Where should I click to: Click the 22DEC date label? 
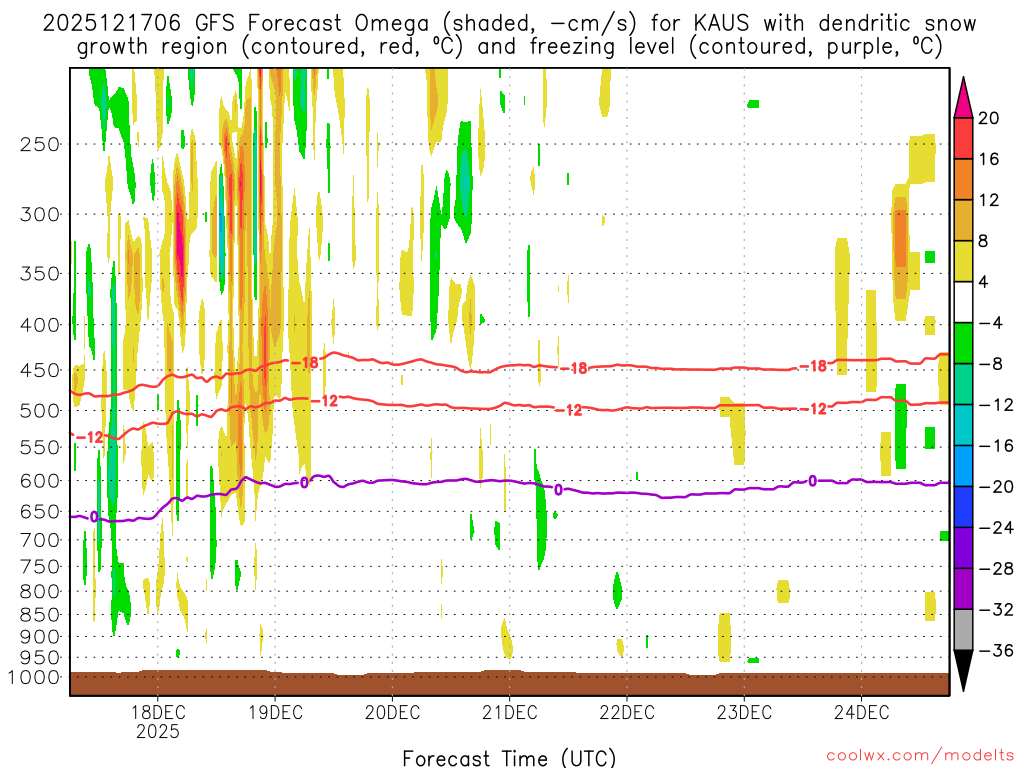click(x=626, y=712)
